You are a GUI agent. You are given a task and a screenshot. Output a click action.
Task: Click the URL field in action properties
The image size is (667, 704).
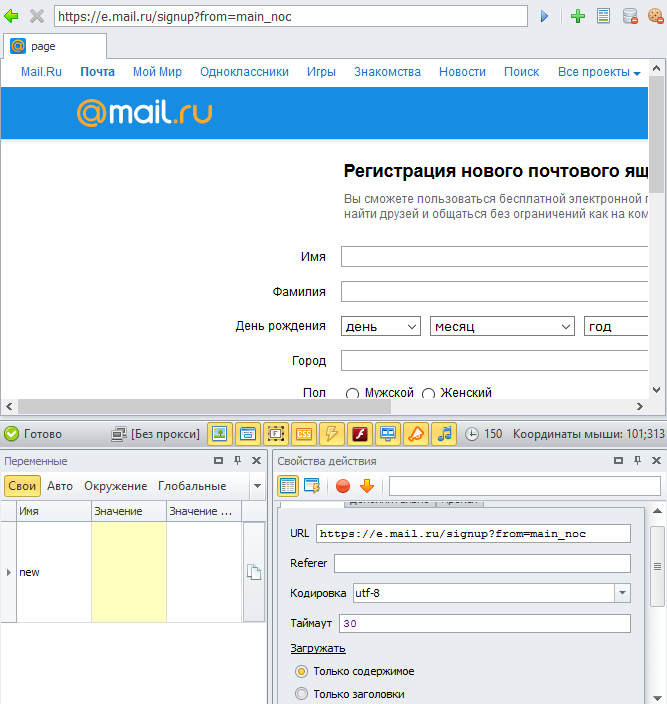[x=473, y=533]
